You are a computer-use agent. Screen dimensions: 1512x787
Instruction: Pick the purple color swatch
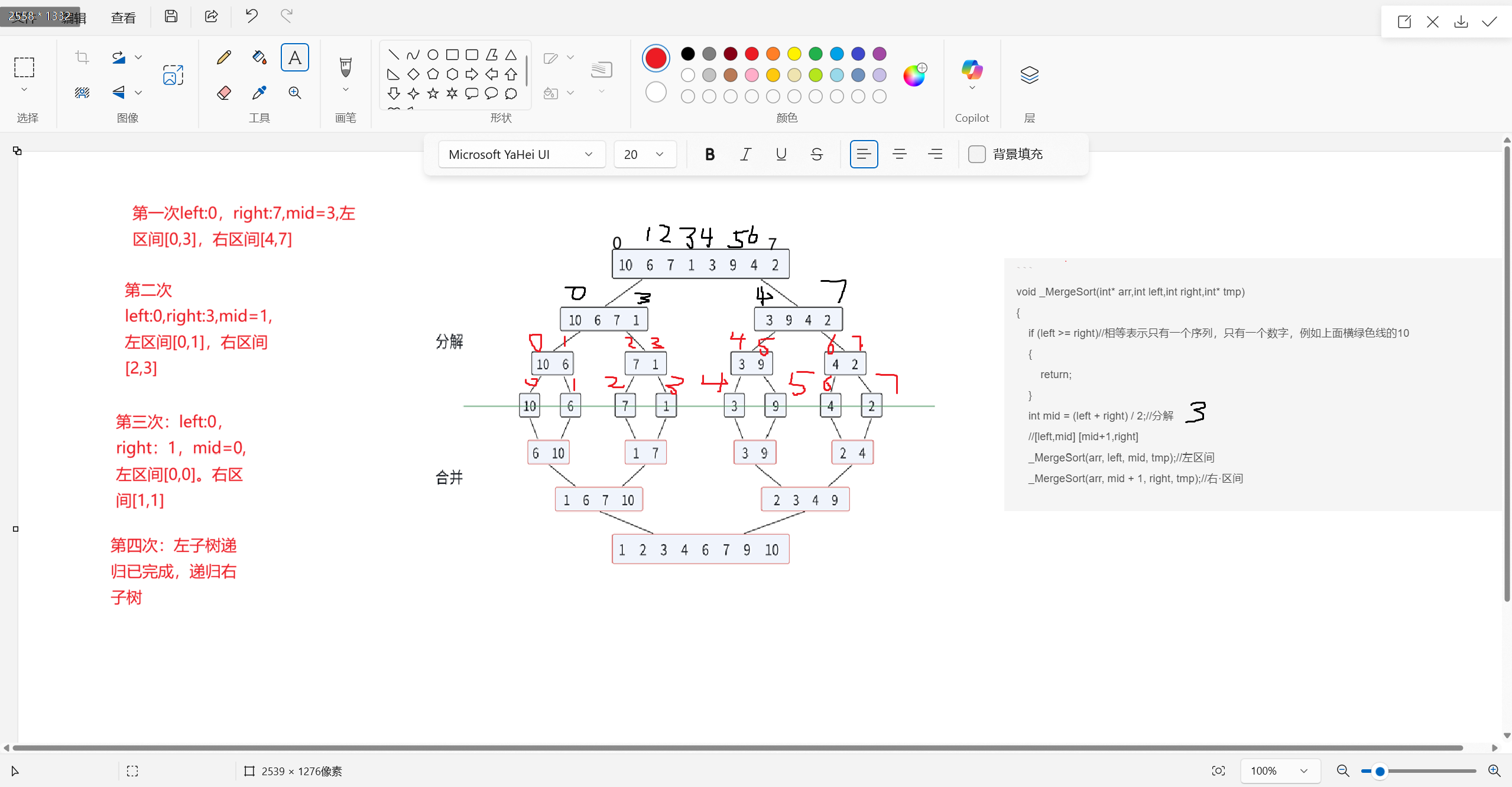879,54
